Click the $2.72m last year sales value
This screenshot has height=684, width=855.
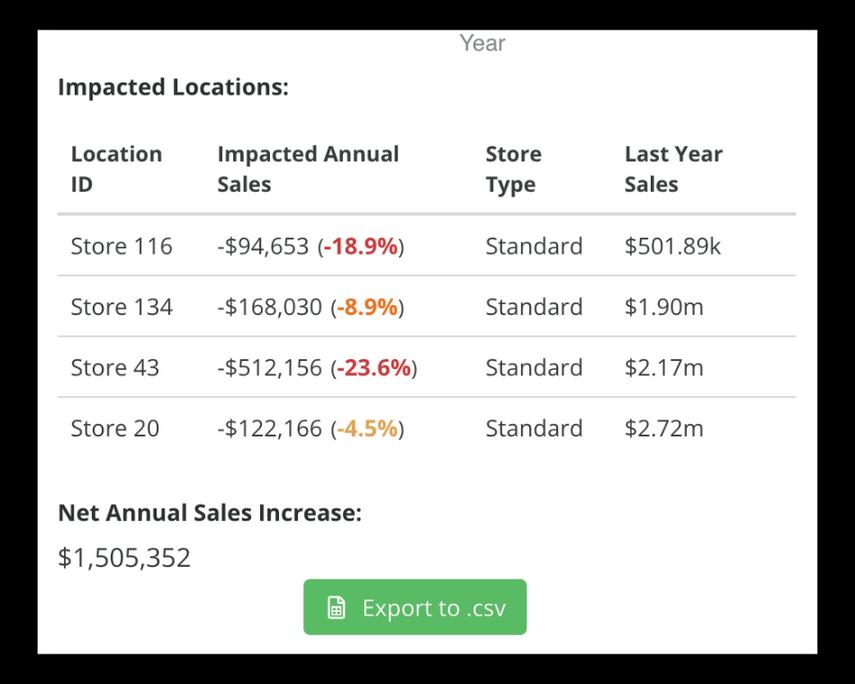(664, 429)
